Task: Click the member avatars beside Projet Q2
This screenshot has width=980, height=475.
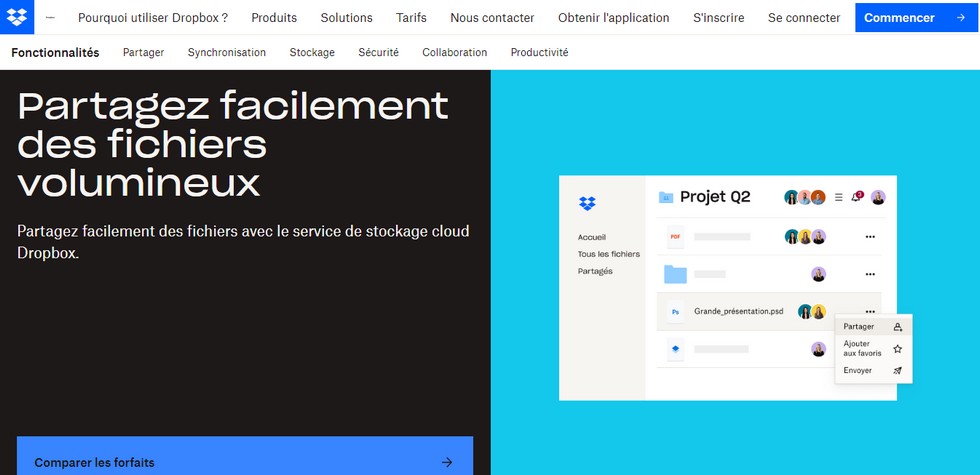Action: coord(805,198)
